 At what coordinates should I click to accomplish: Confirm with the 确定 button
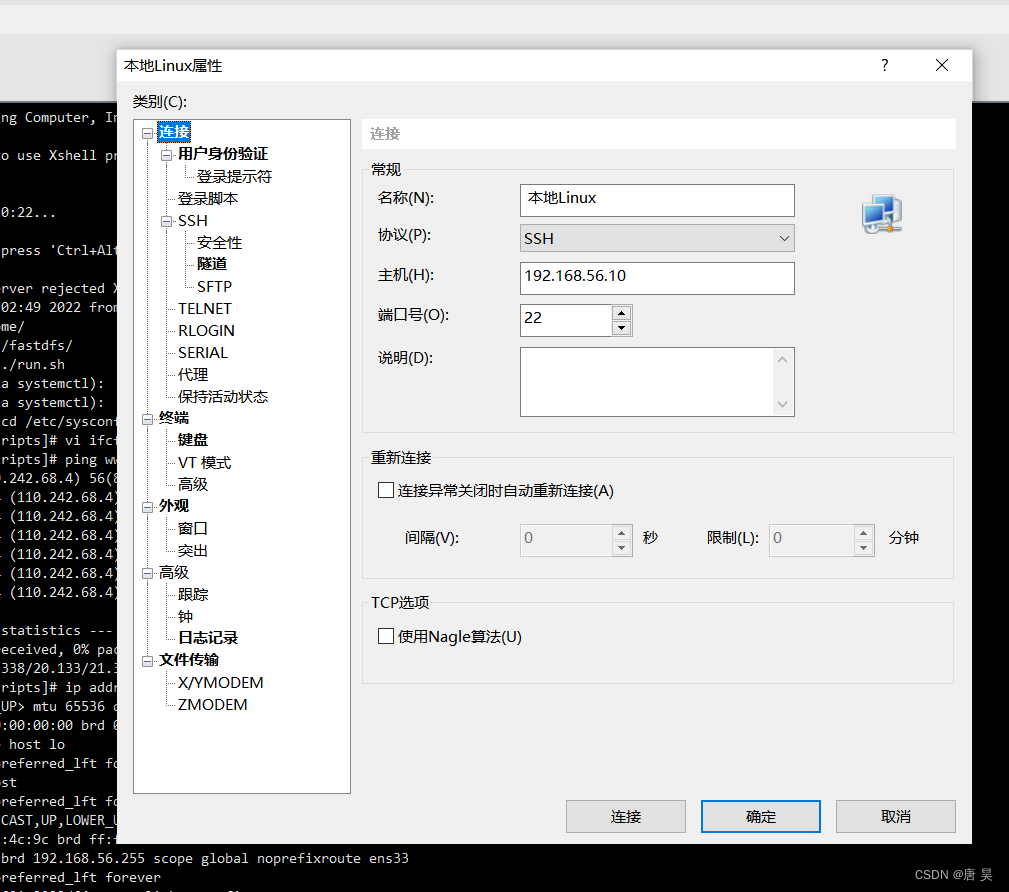761,816
